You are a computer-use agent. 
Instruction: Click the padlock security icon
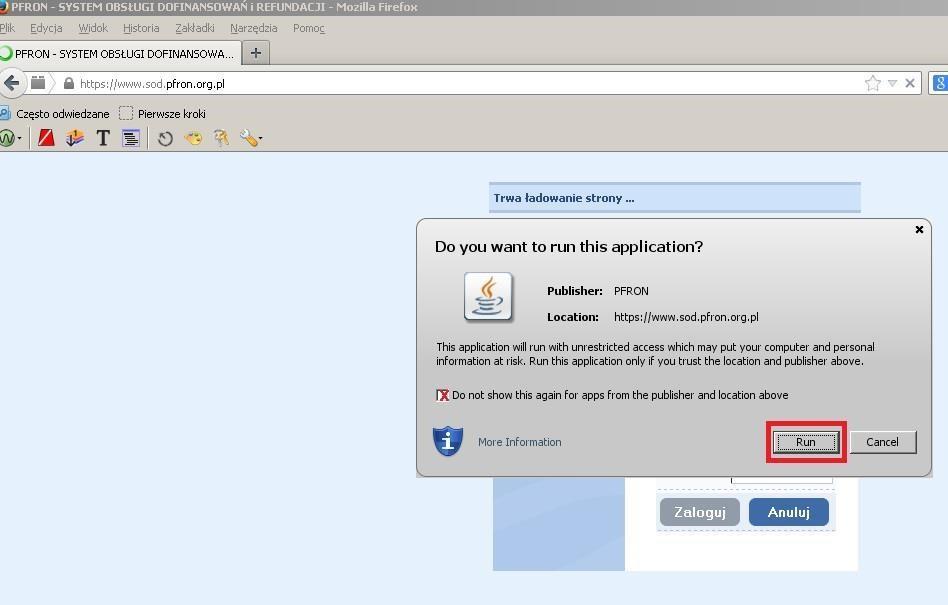[x=69, y=83]
